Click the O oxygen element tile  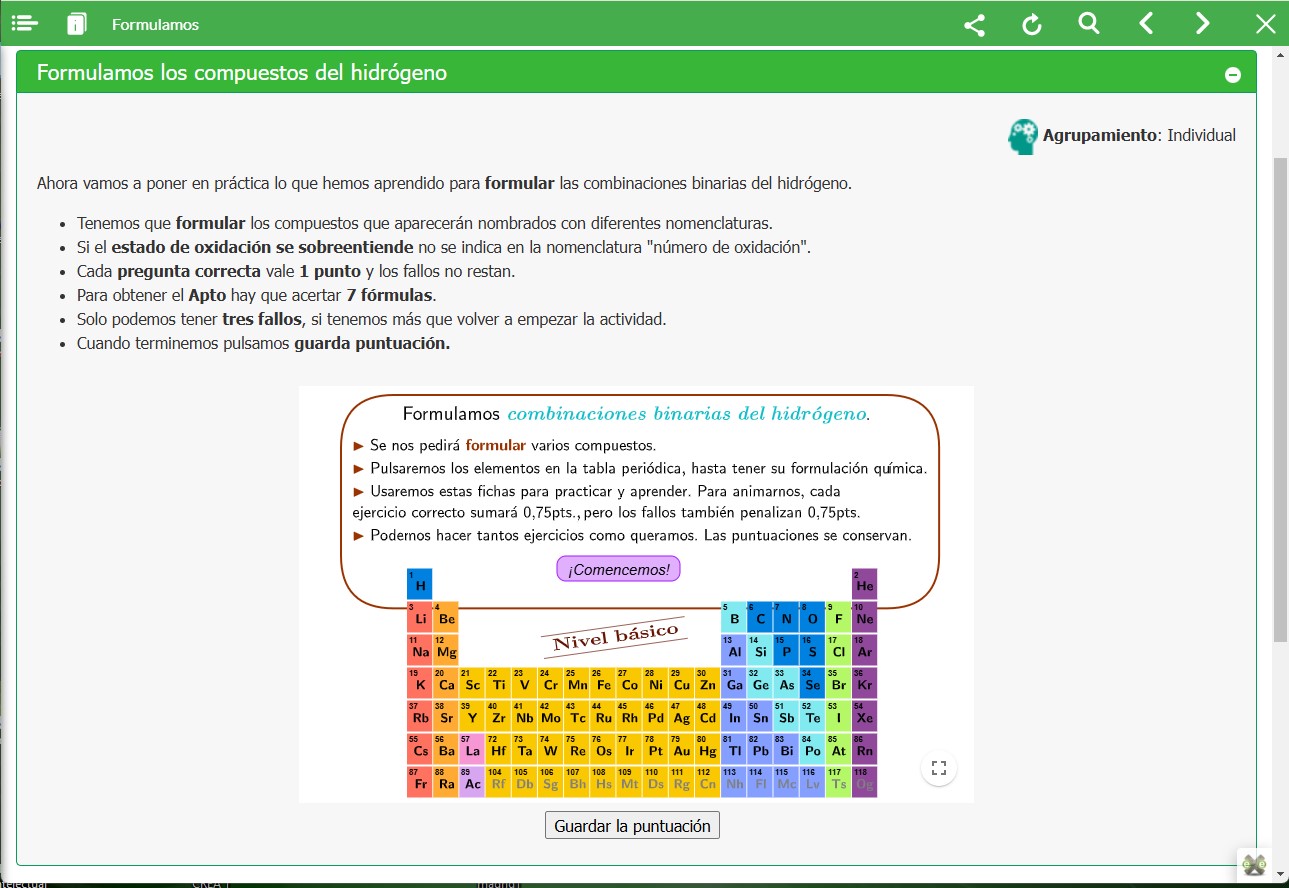coord(812,617)
